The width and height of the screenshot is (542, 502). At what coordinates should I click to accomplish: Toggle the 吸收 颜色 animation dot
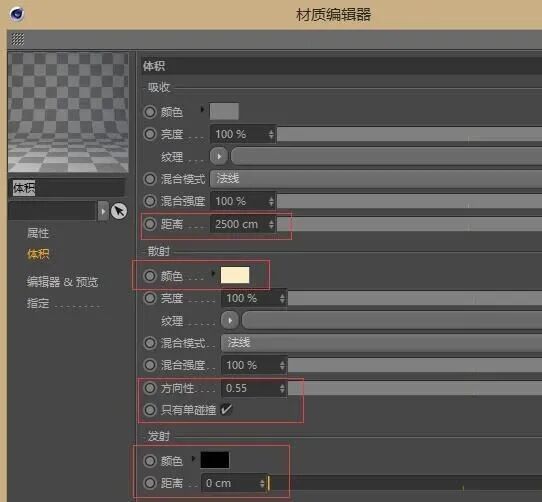pos(150,112)
